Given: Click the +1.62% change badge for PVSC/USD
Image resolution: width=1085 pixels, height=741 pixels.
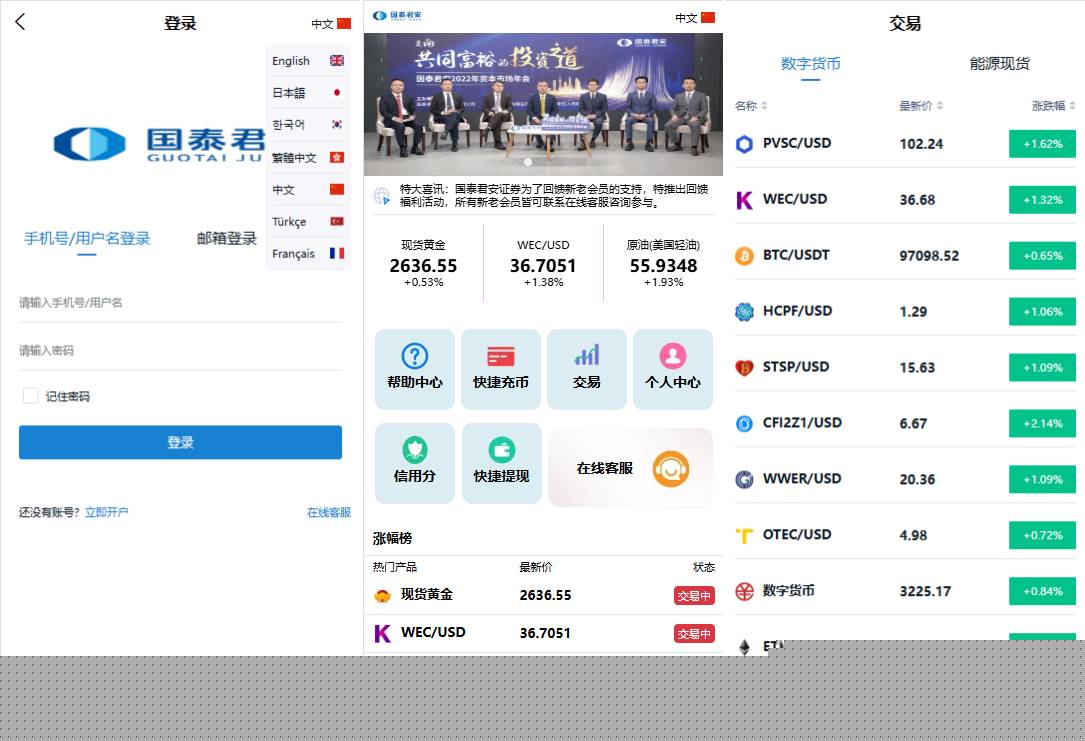Looking at the screenshot, I should click(x=1042, y=144).
